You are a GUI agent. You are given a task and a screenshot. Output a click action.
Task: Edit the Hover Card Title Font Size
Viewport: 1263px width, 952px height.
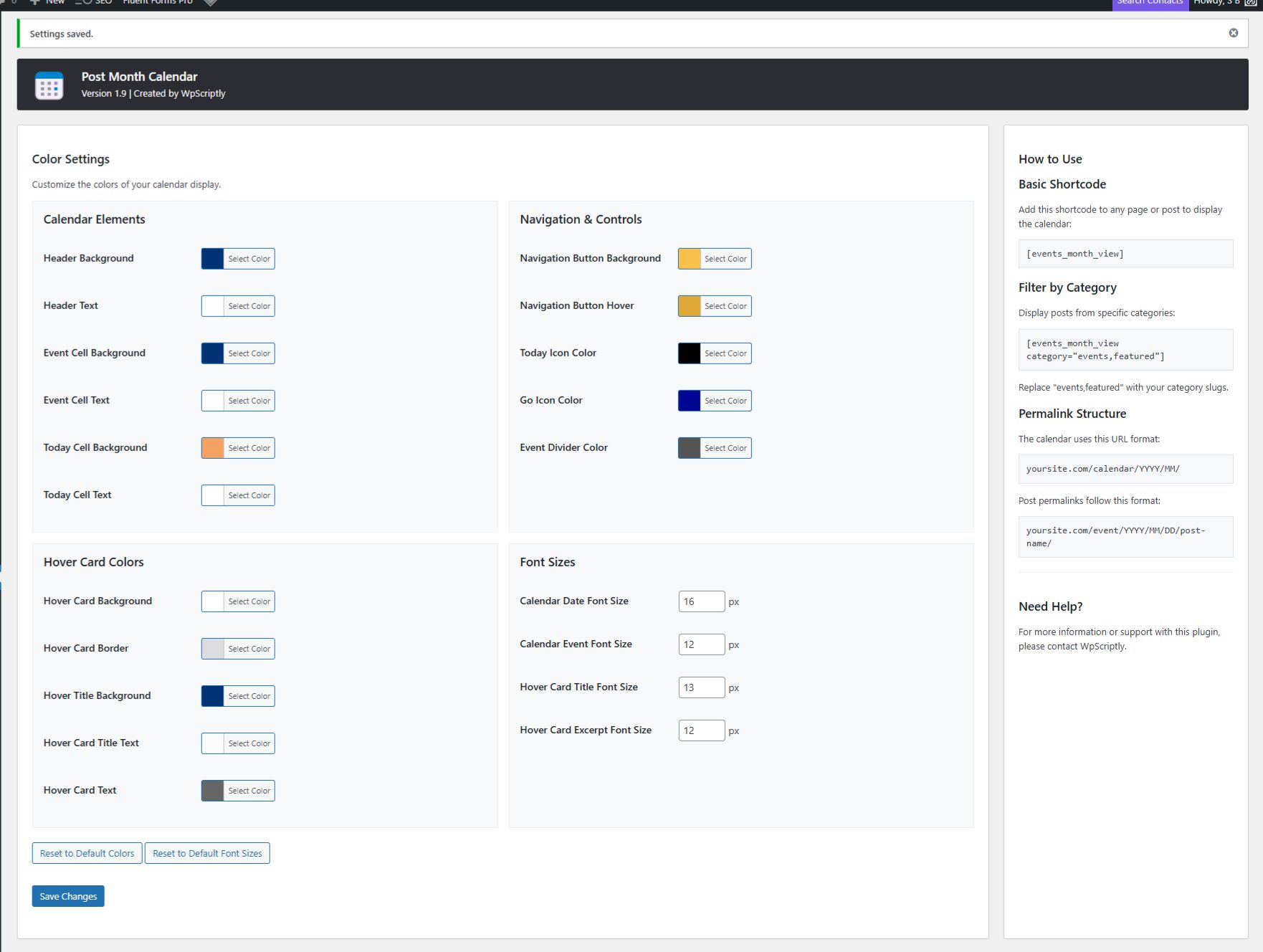(701, 687)
